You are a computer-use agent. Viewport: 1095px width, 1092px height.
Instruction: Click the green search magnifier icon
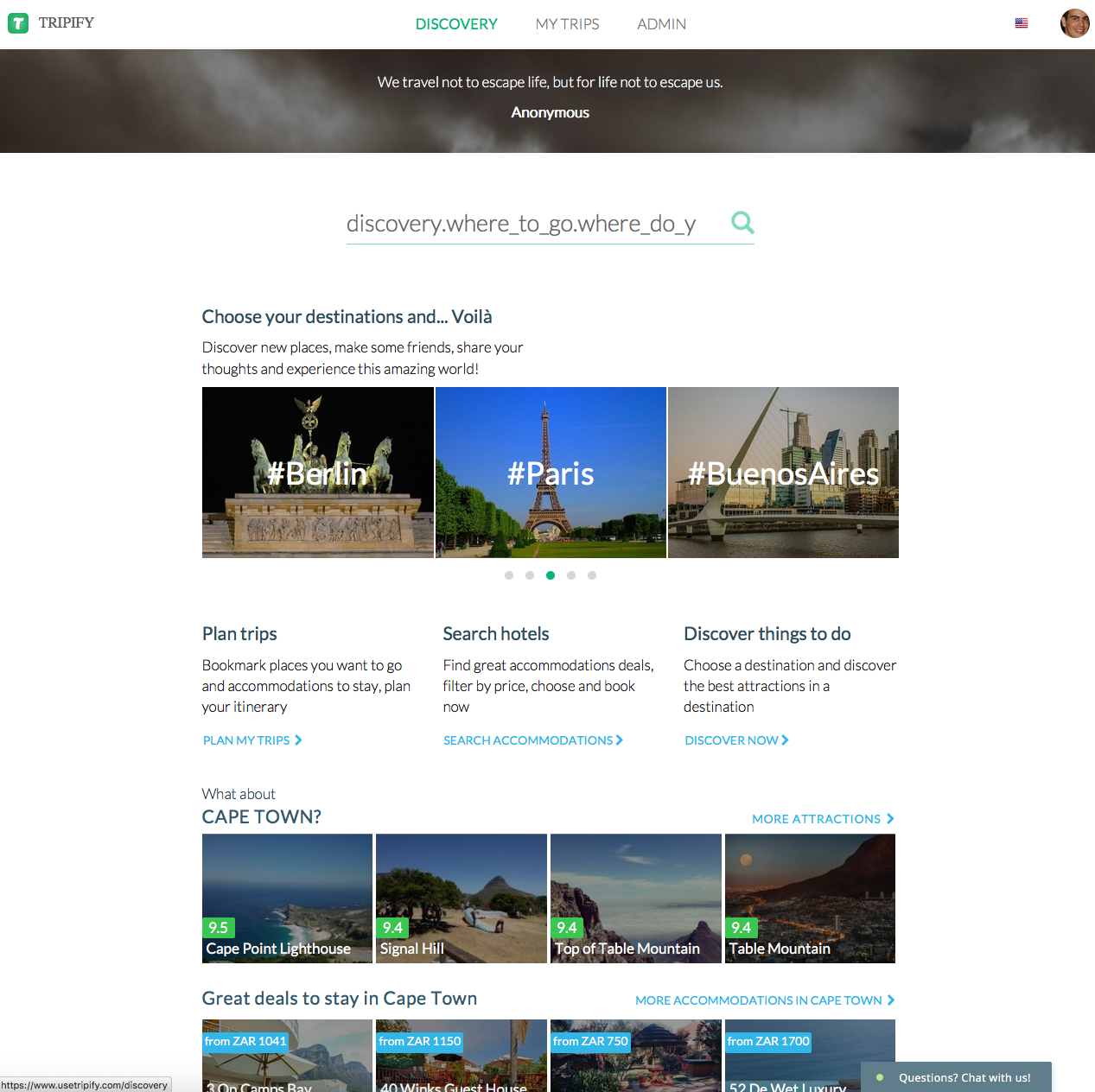pyautogui.click(x=742, y=223)
